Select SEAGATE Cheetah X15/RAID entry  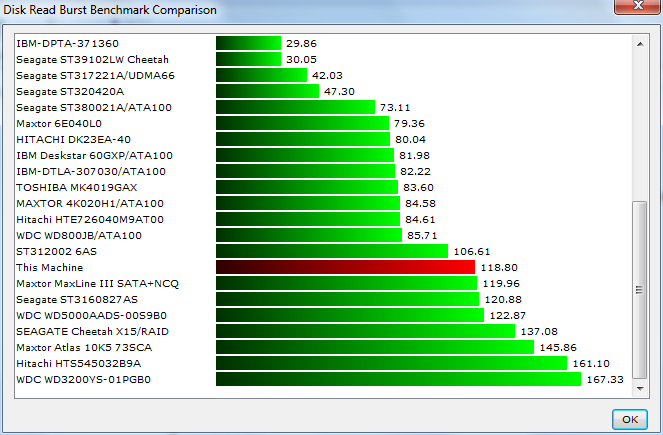coord(92,331)
